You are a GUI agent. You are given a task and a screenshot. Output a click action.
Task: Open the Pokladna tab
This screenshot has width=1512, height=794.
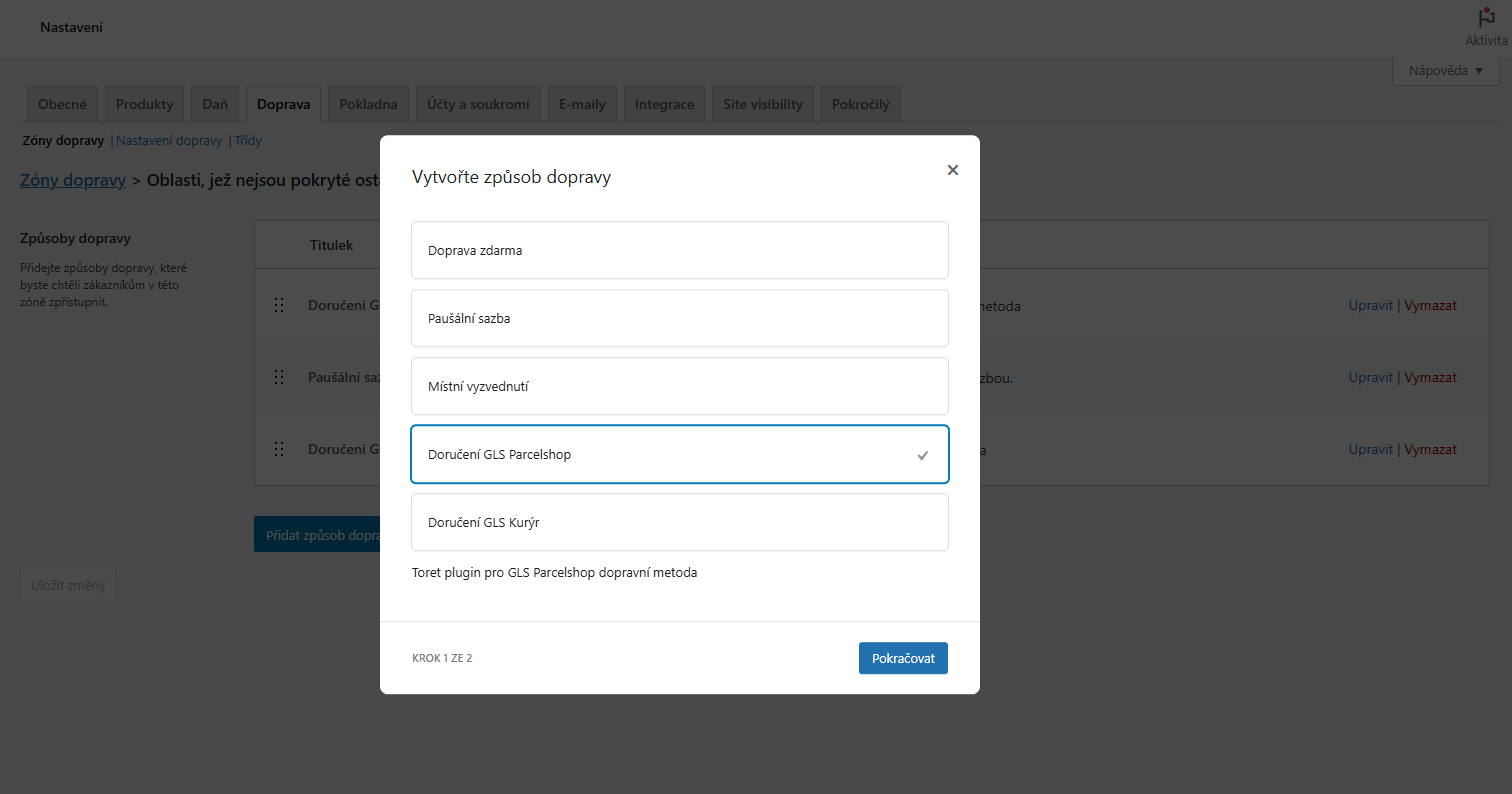click(368, 104)
